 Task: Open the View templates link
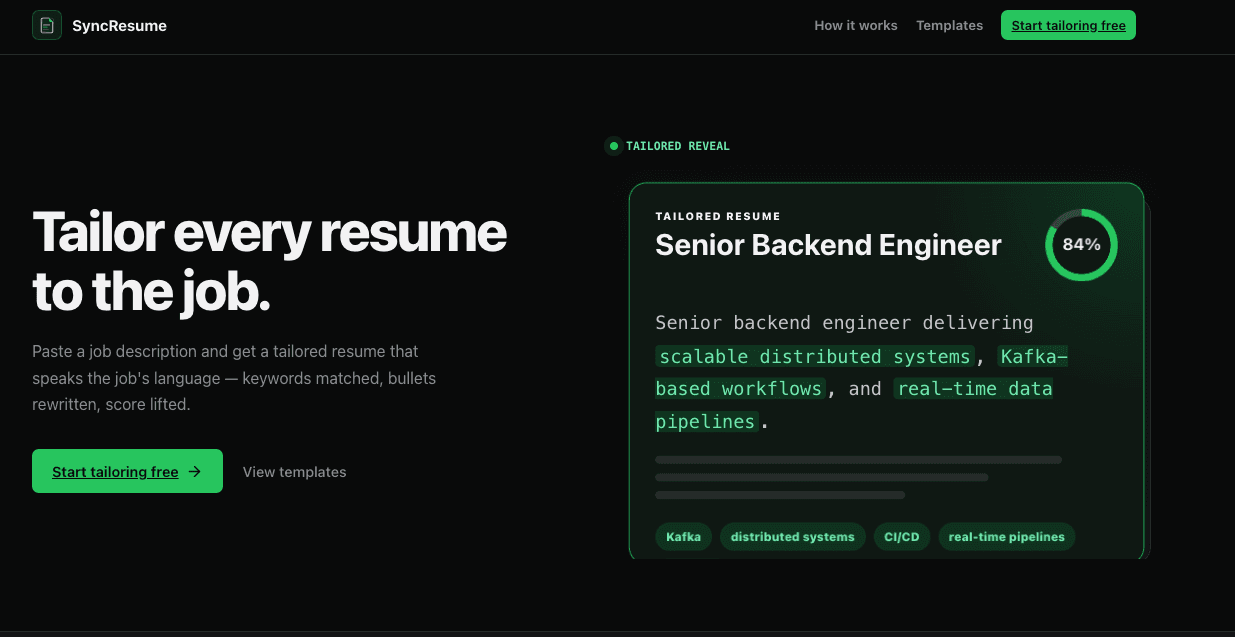(x=294, y=472)
